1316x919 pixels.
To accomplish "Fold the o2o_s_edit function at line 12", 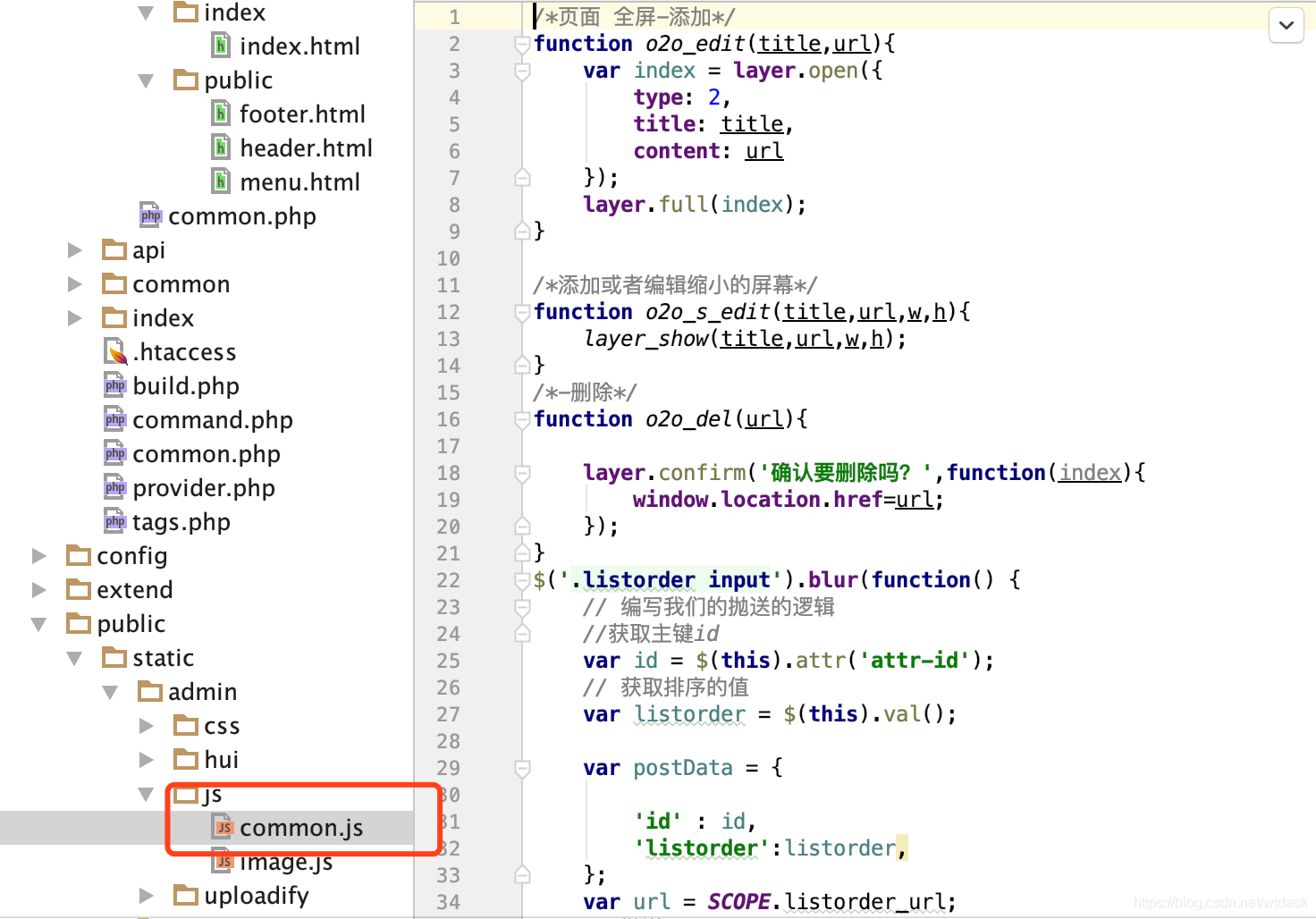I will pyautogui.click(x=522, y=312).
